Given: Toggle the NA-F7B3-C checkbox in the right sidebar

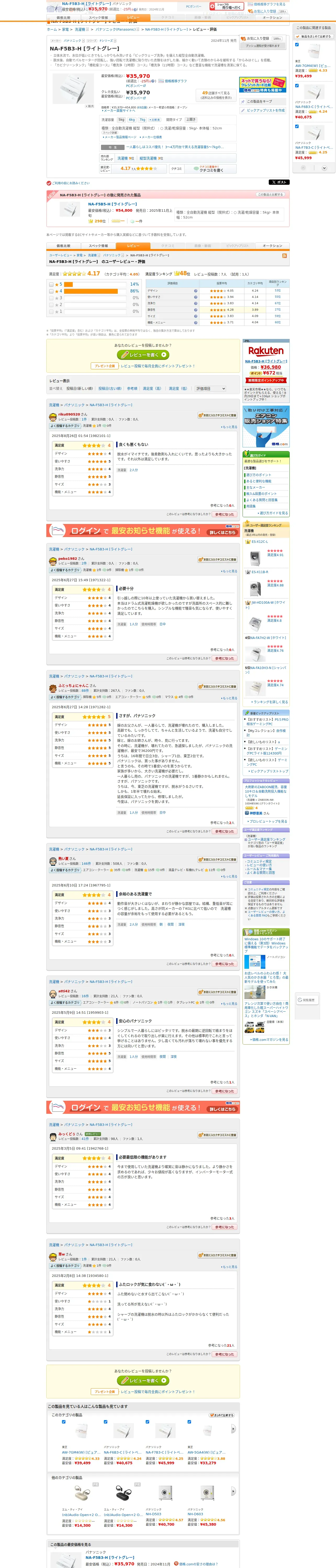Looking at the screenshot, I should point(297,126).
